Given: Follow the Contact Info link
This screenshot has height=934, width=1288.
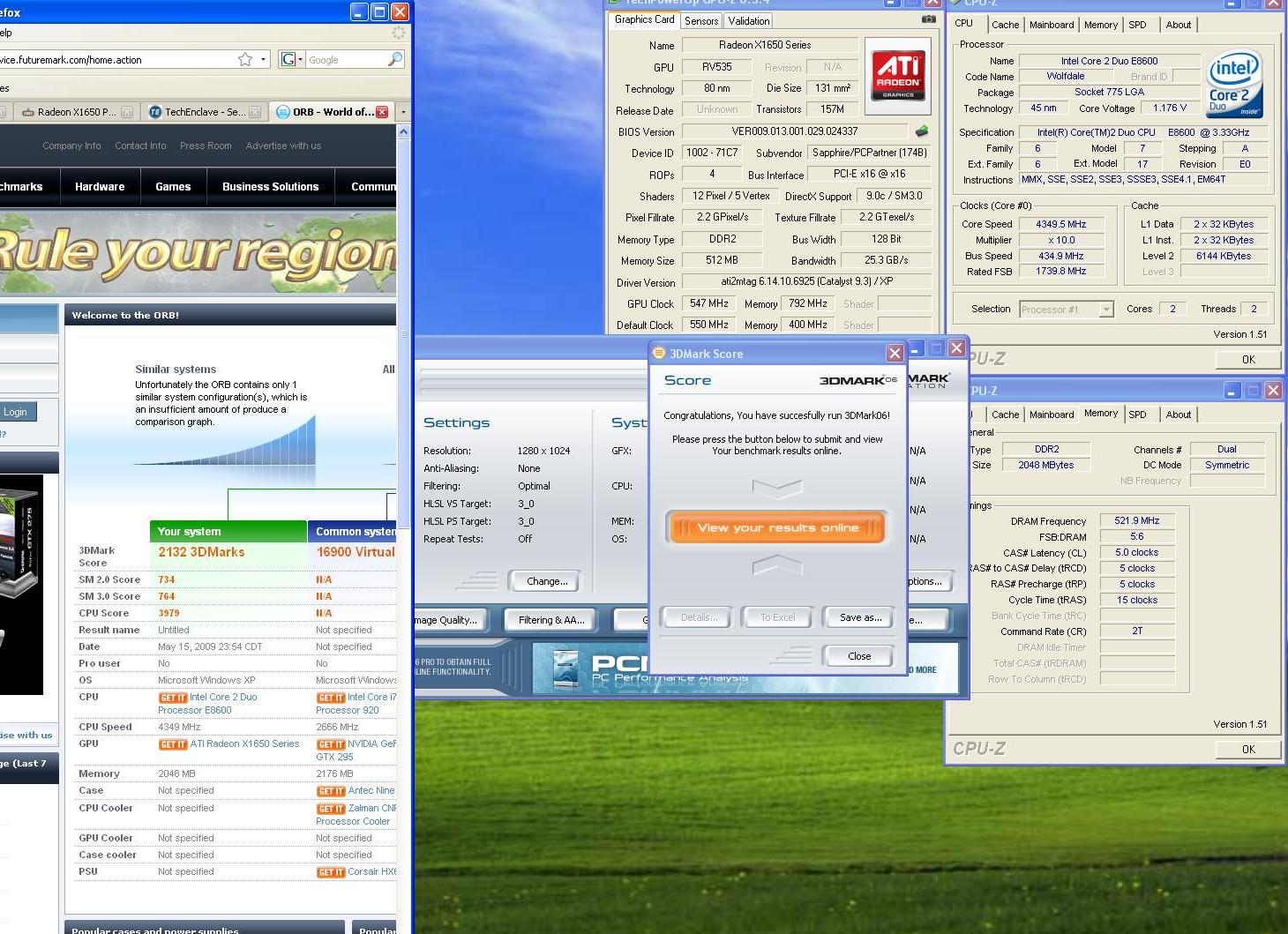Looking at the screenshot, I should click(140, 146).
